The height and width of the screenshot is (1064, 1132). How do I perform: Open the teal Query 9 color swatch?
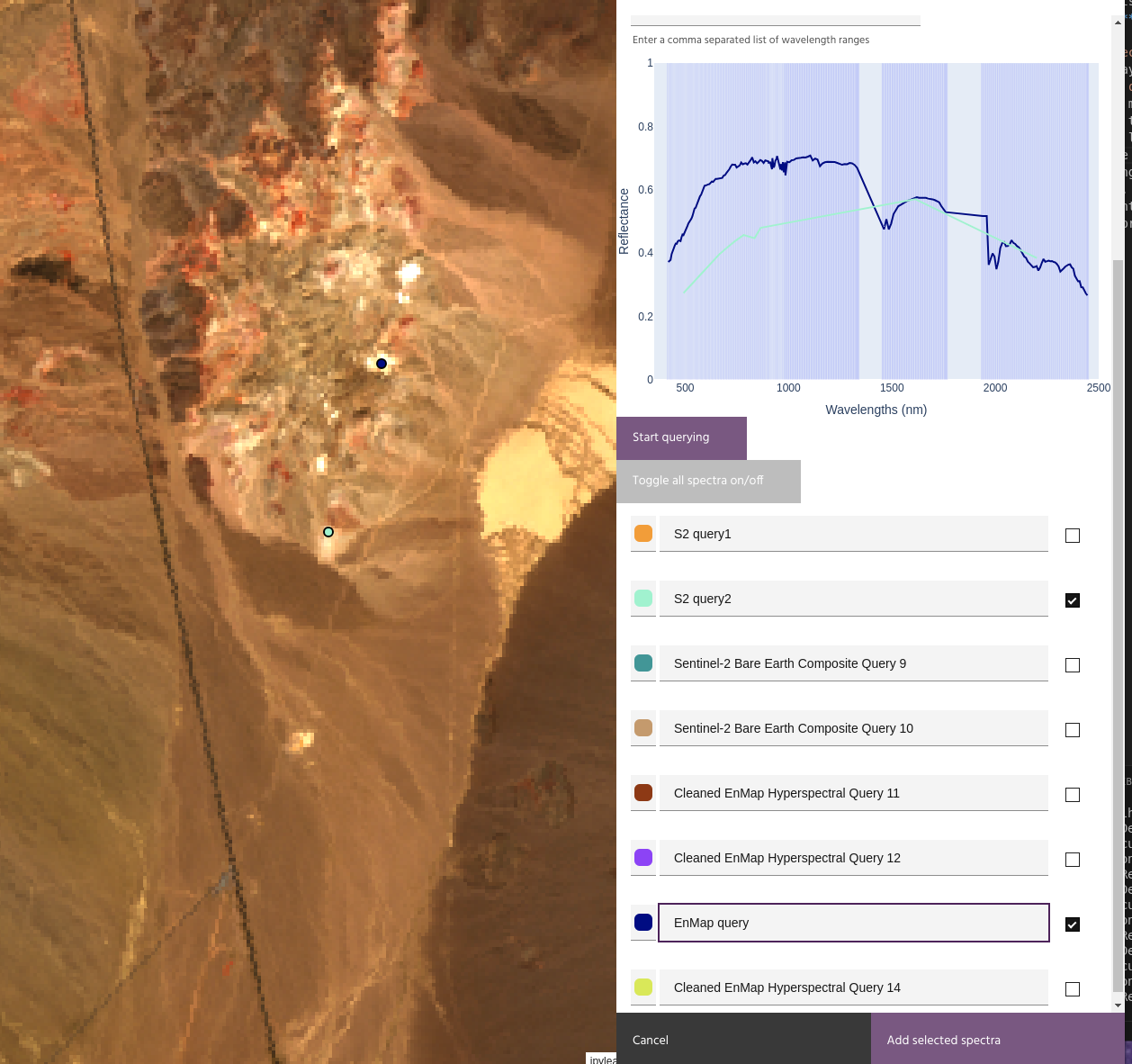(643, 663)
